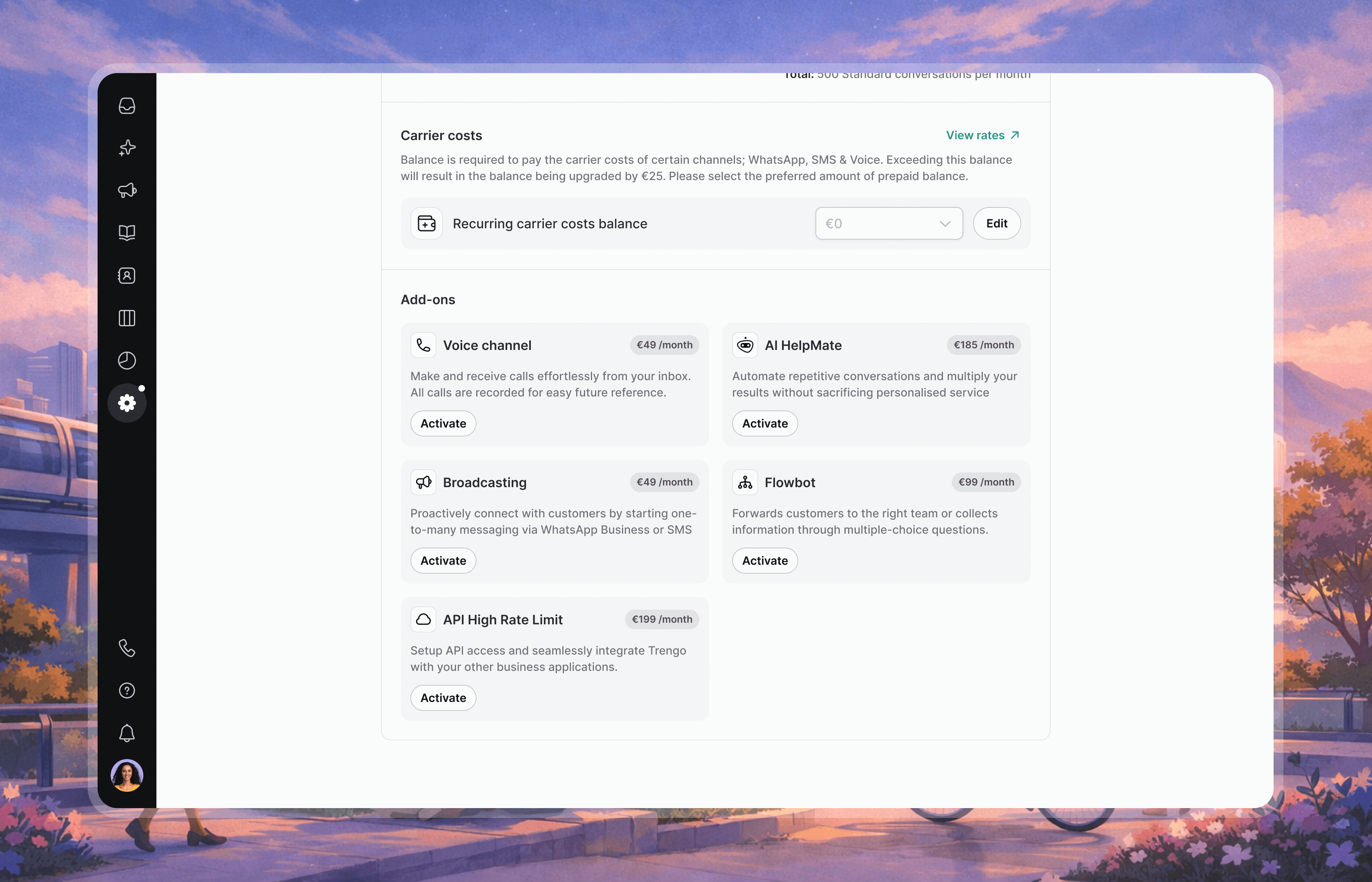
Task: Open notifications bell icon
Action: [127, 733]
